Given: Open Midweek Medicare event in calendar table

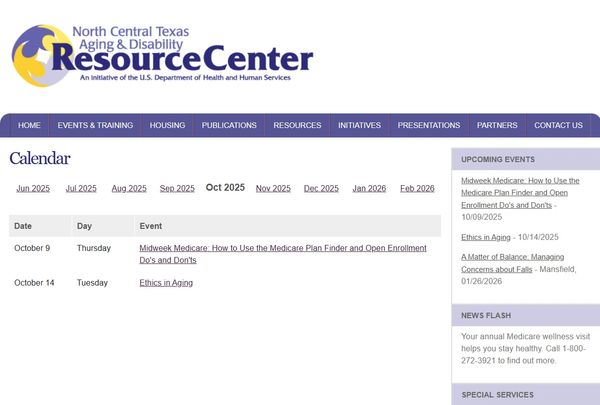Looking at the screenshot, I should tap(283, 254).
